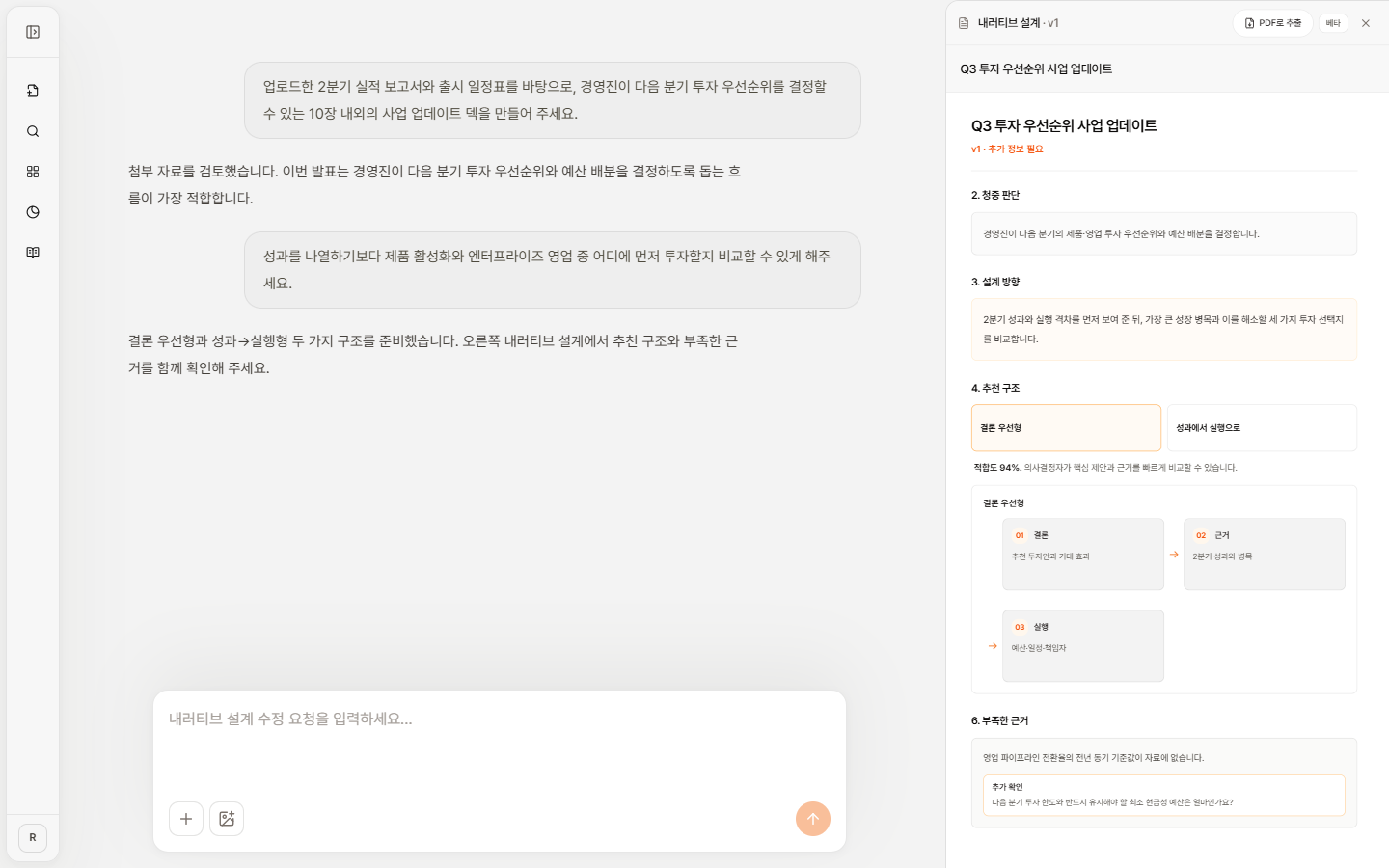Click the add image icon in the composer
1389x868 pixels.
[x=227, y=819]
